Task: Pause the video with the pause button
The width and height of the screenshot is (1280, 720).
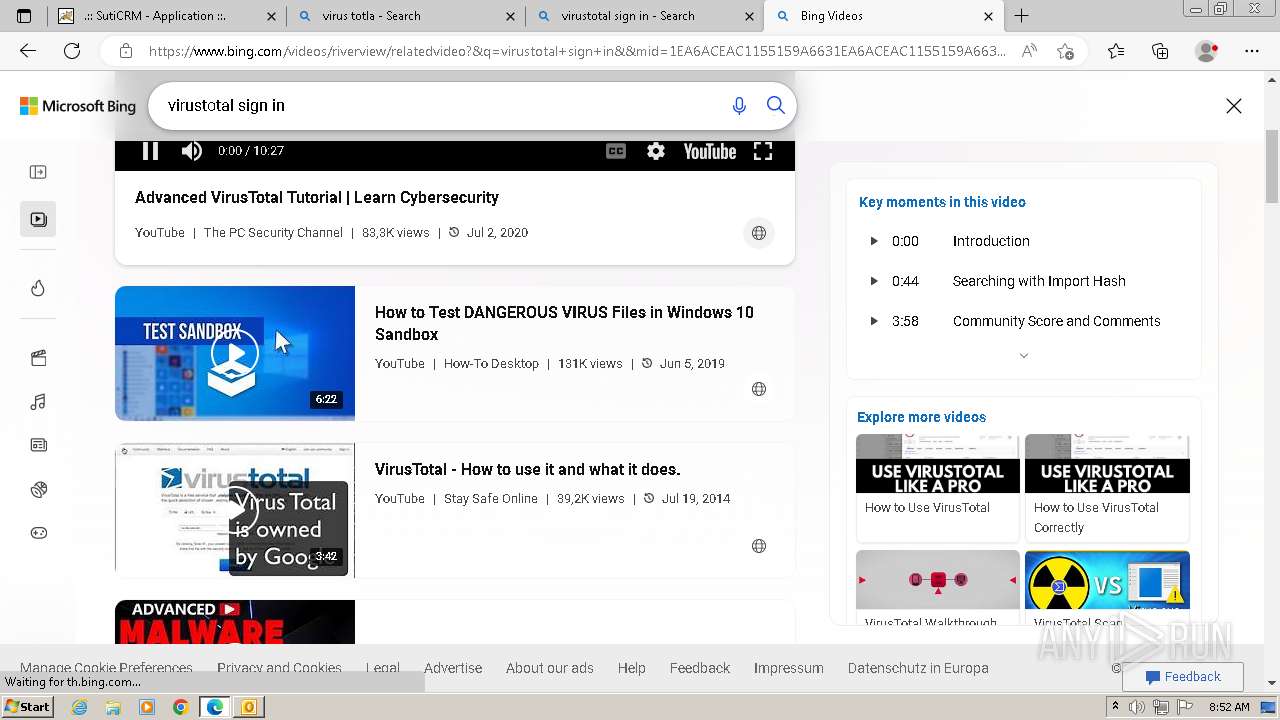Action: point(150,151)
